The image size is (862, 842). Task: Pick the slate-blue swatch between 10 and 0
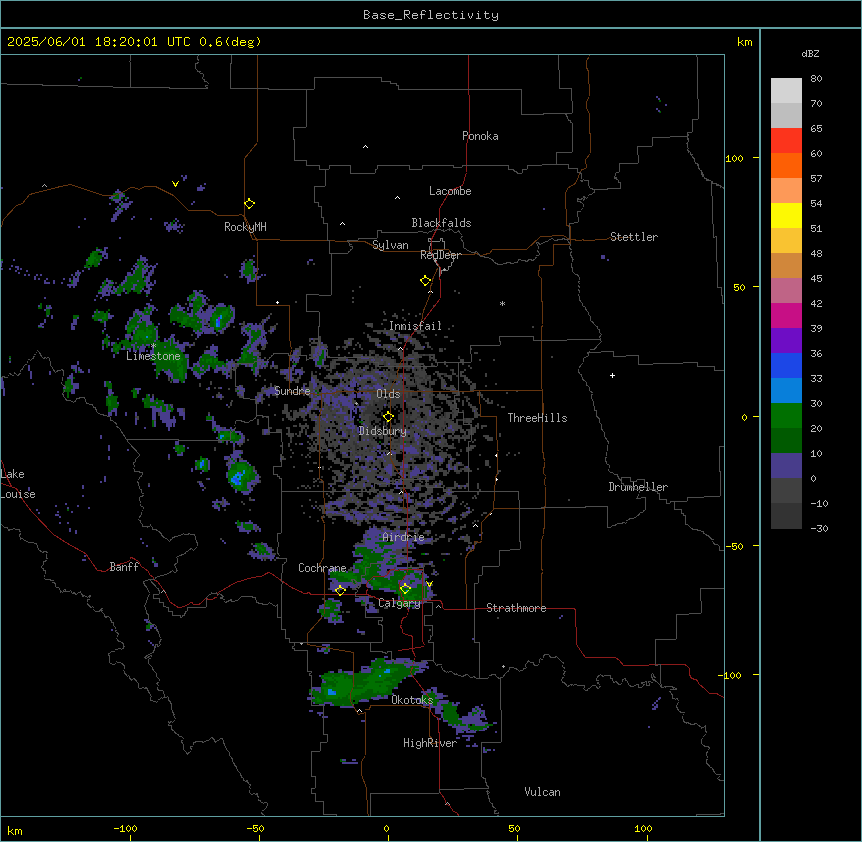pos(786,466)
